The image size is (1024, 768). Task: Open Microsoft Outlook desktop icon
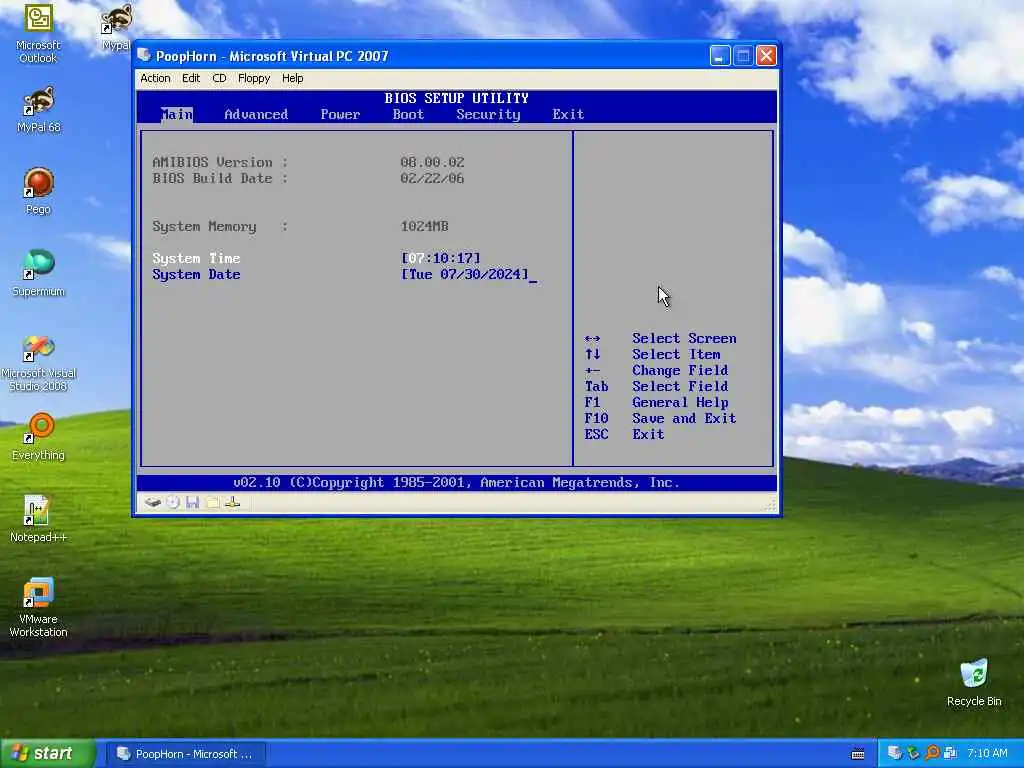click(38, 33)
